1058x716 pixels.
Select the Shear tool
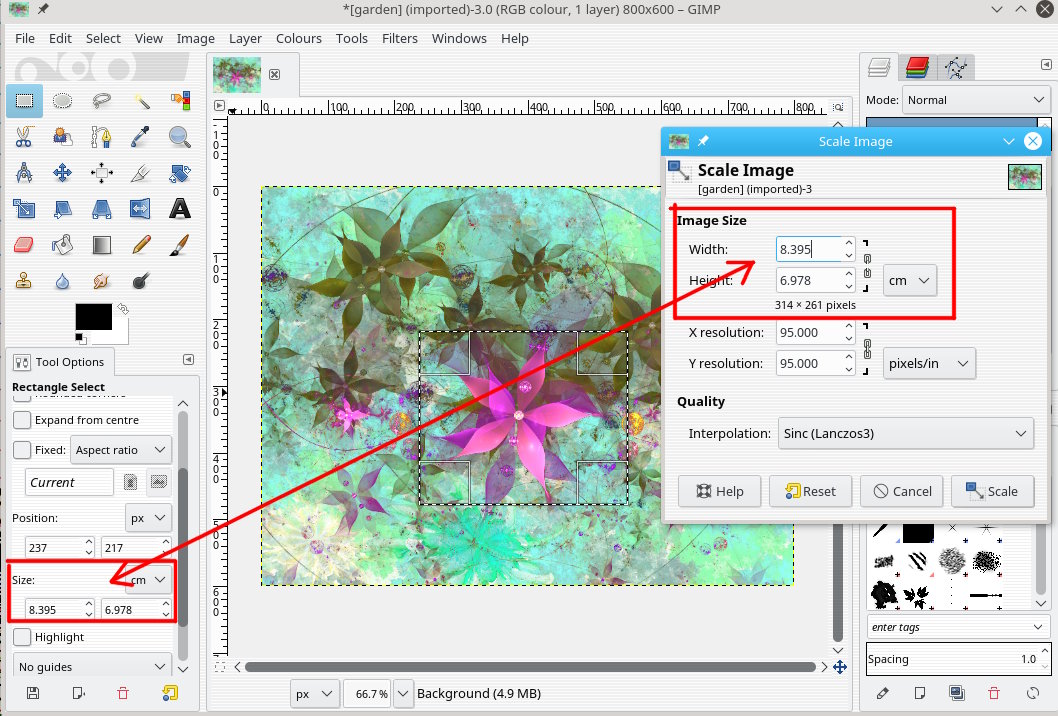(x=63, y=209)
